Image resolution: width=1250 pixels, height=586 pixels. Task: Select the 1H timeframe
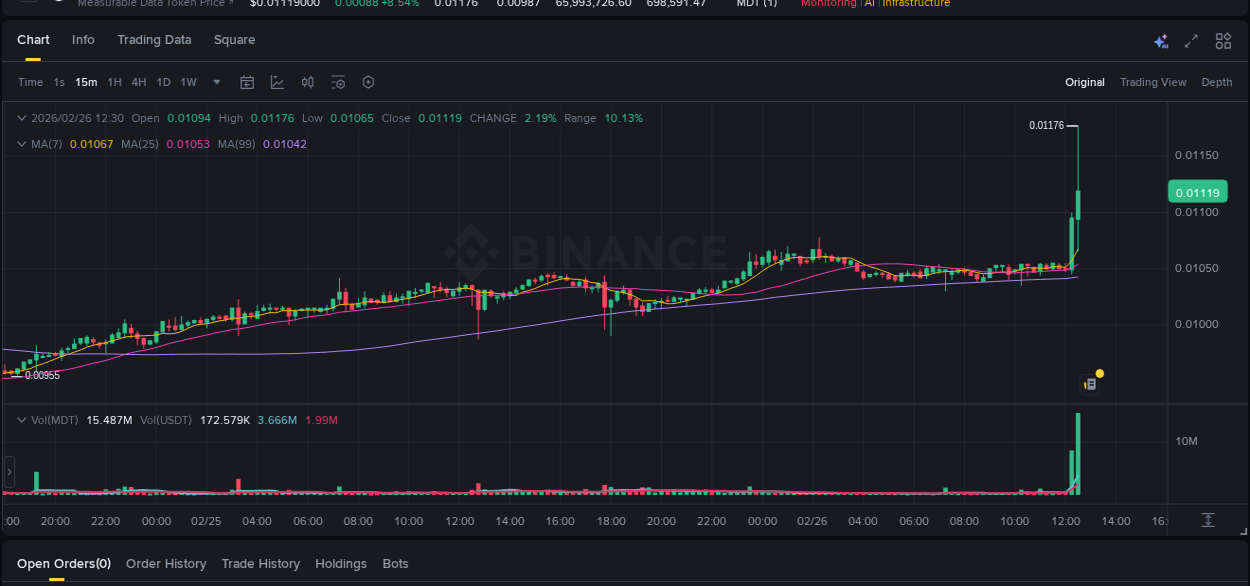pyautogui.click(x=113, y=82)
